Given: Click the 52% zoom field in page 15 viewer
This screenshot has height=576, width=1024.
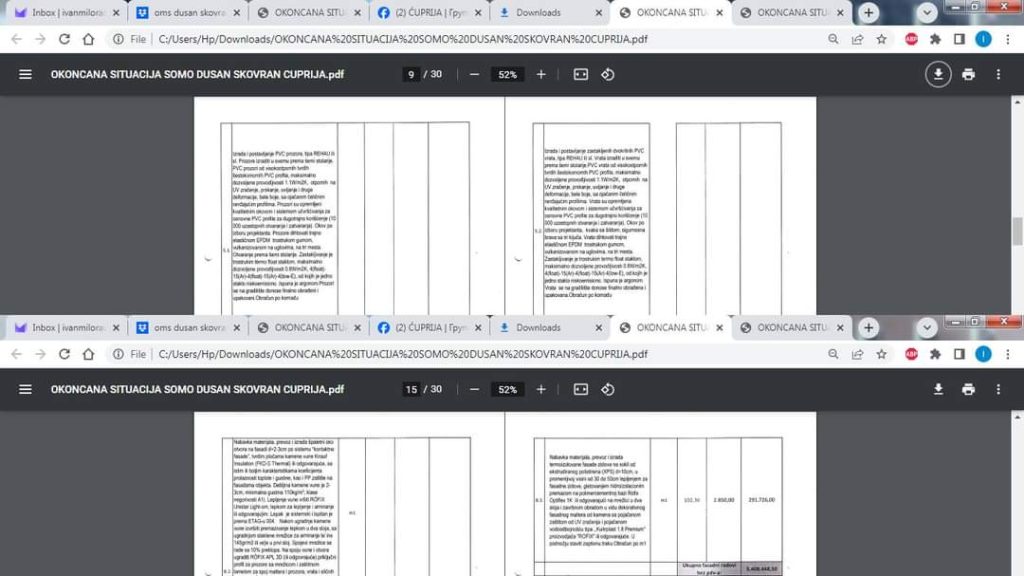Looking at the screenshot, I should 508,389.
